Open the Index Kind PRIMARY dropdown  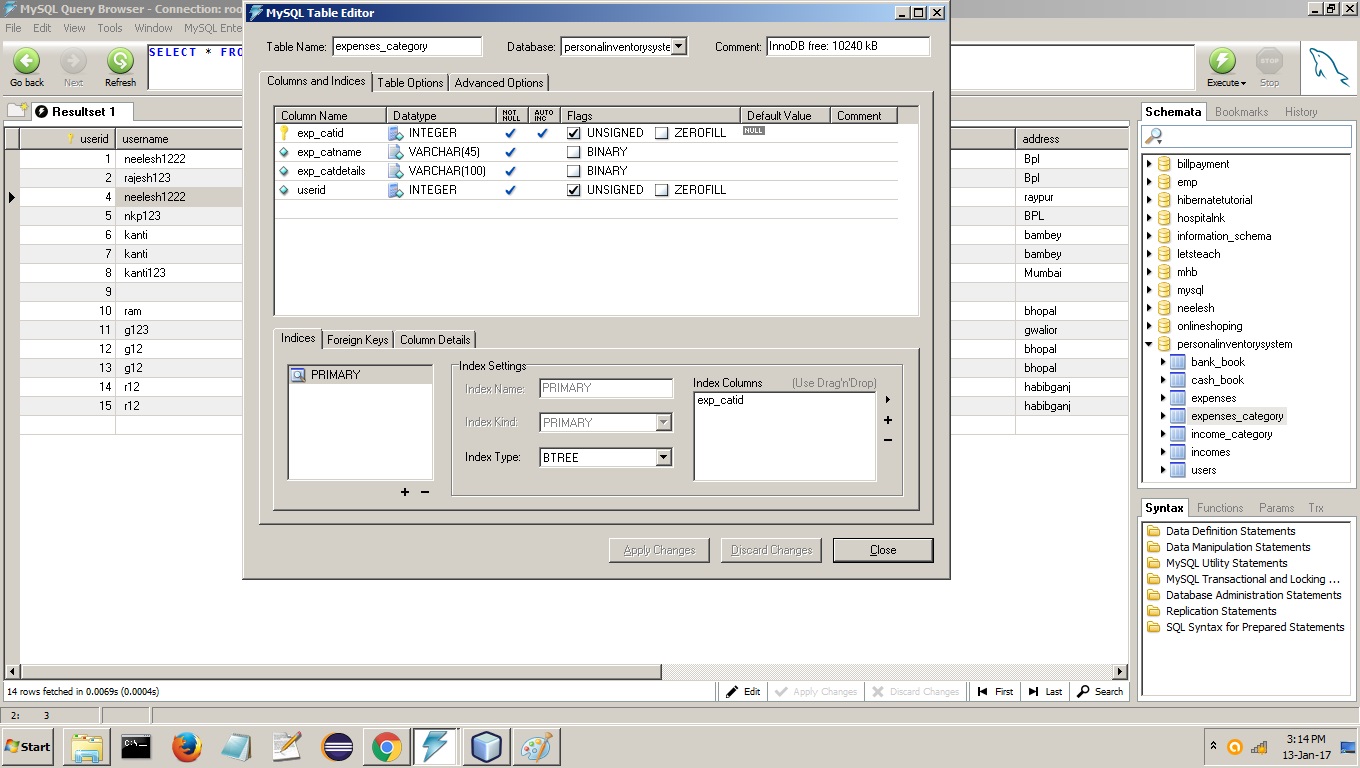pos(663,422)
